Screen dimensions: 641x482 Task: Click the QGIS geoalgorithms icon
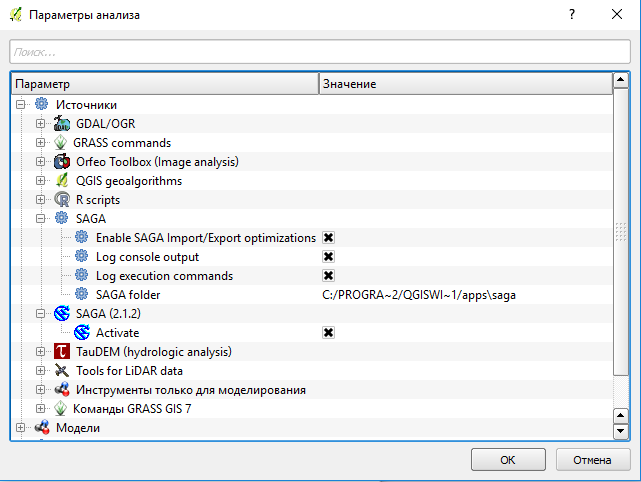click(62, 180)
